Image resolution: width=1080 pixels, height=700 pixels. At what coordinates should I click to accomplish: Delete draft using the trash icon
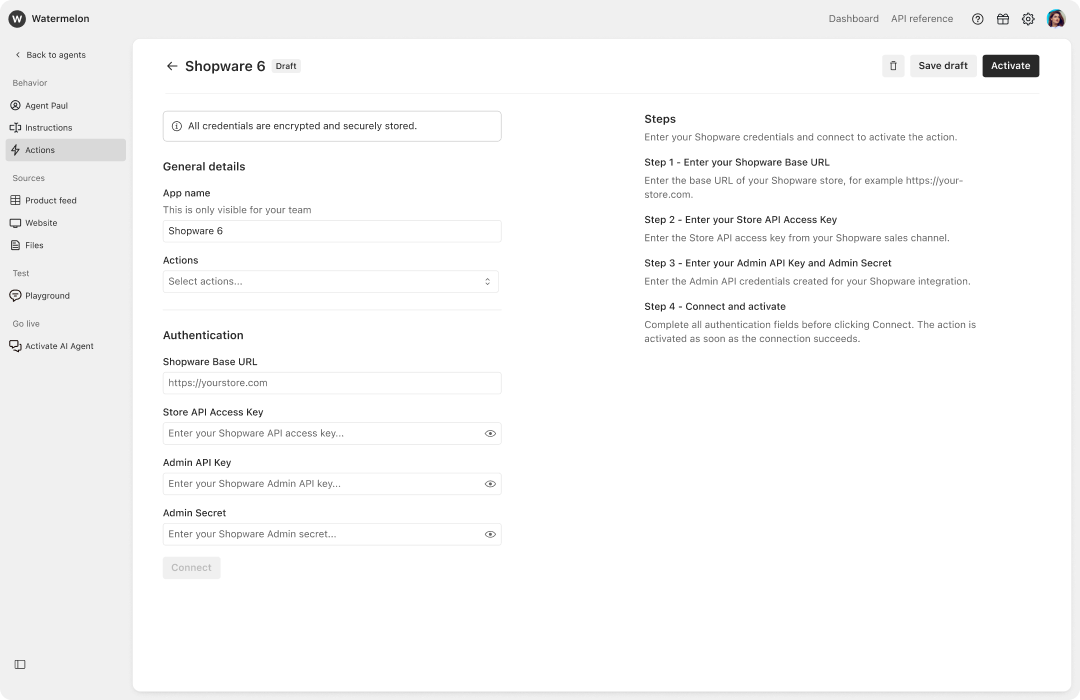tap(893, 66)
